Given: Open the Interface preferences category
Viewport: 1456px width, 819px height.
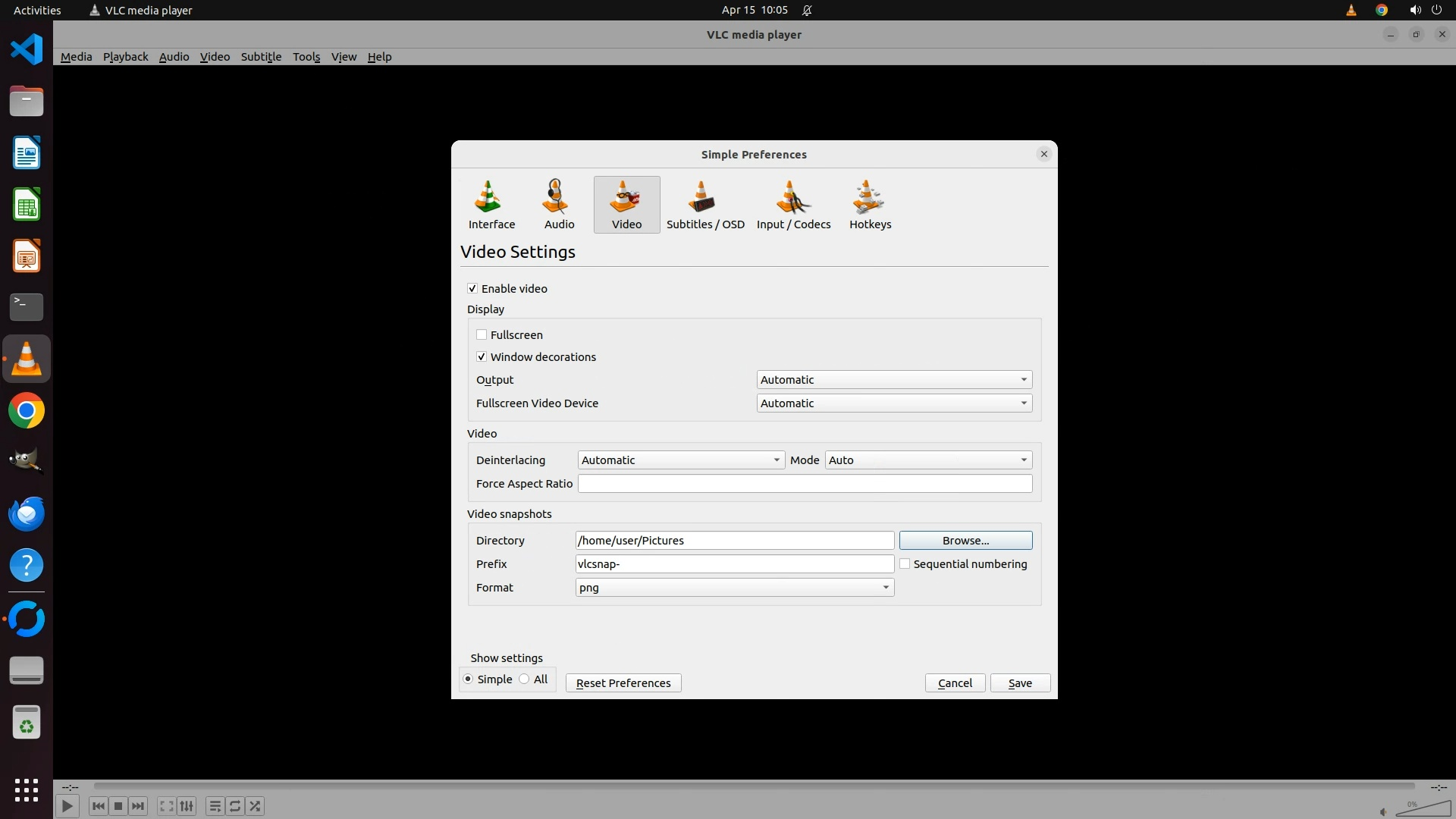Looking at the screenshot, I should point(491,205).
